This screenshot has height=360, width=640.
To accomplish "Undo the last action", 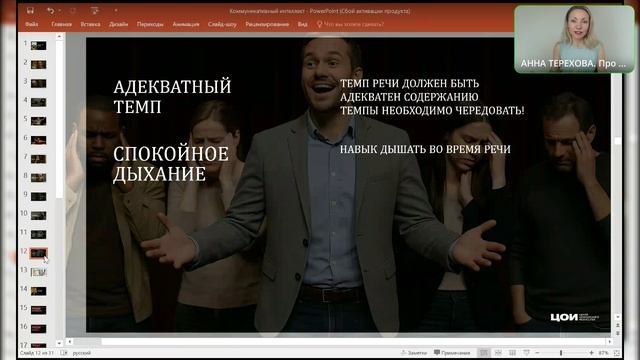I will tap(50, 11).
